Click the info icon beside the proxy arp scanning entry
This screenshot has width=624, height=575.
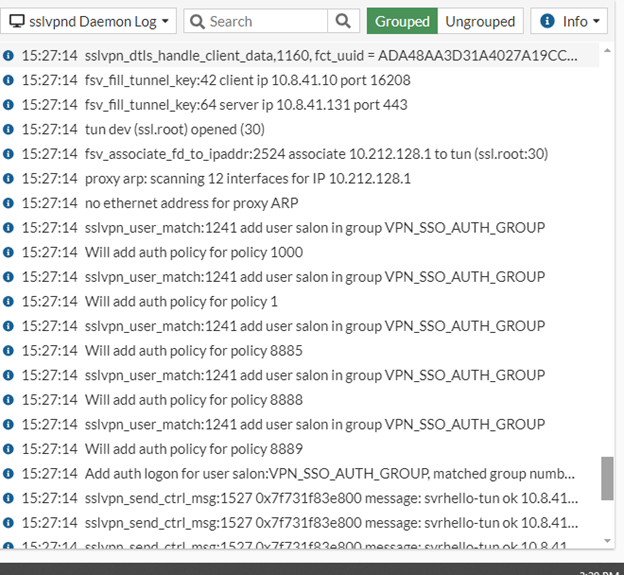click(x=9, y=178)
